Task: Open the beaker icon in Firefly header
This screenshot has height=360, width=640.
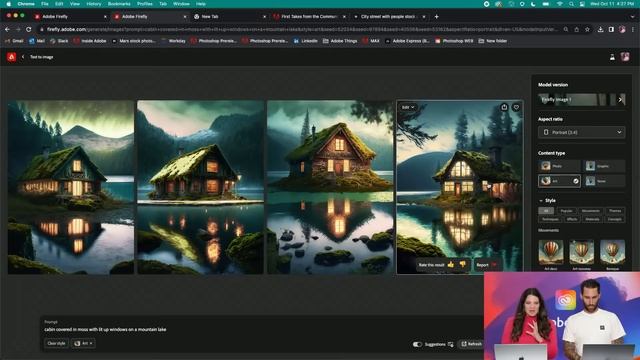Action: pos(612,57)
